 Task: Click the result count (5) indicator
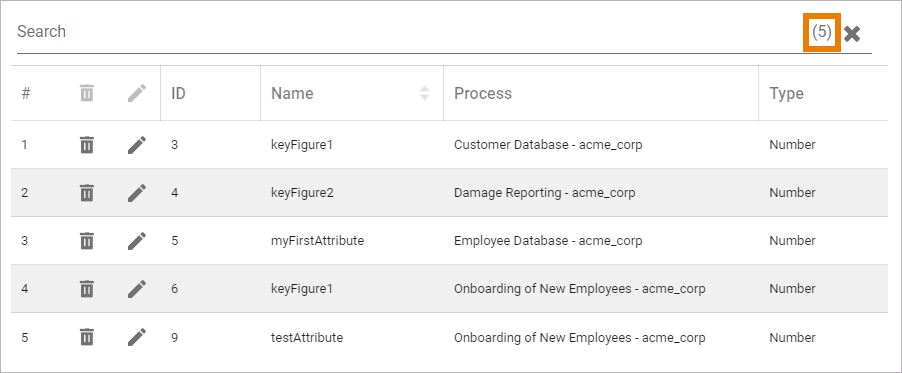click(x=822, y=32)
